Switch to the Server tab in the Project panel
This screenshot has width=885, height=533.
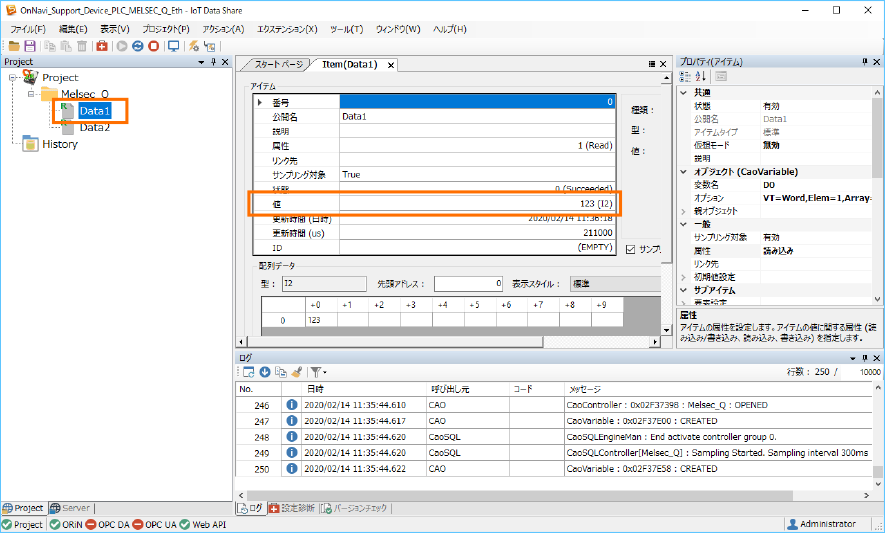pyautogui.click(x=71, y=508)
